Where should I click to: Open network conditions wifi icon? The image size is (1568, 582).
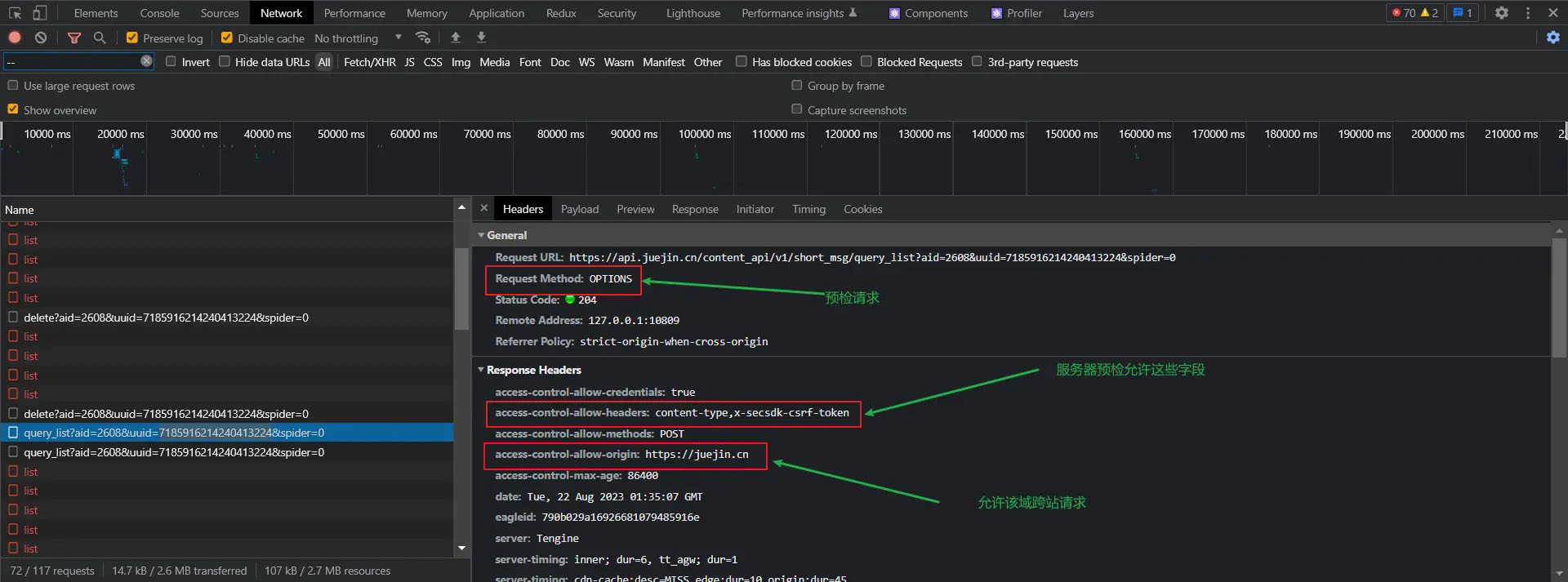point(423,38)
